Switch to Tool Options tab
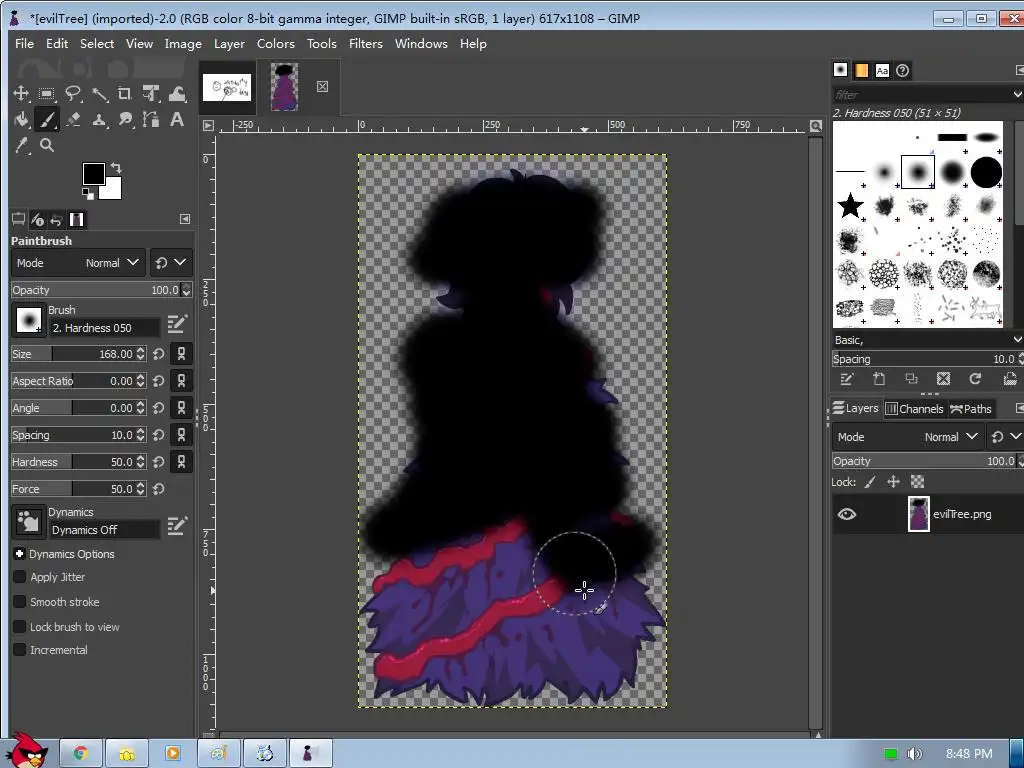 coord(18,219)
